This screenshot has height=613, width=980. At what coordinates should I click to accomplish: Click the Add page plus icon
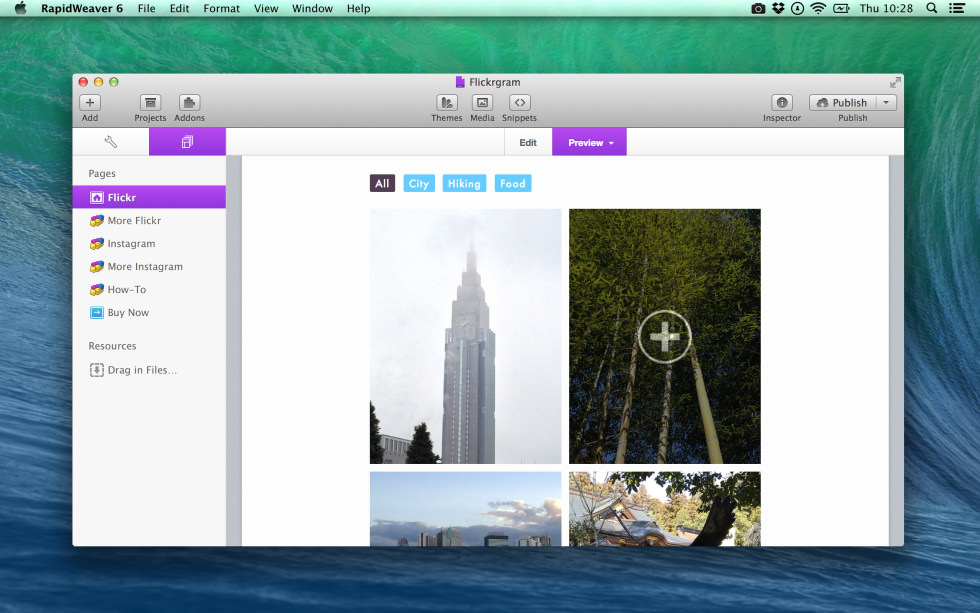click(90, 102)
